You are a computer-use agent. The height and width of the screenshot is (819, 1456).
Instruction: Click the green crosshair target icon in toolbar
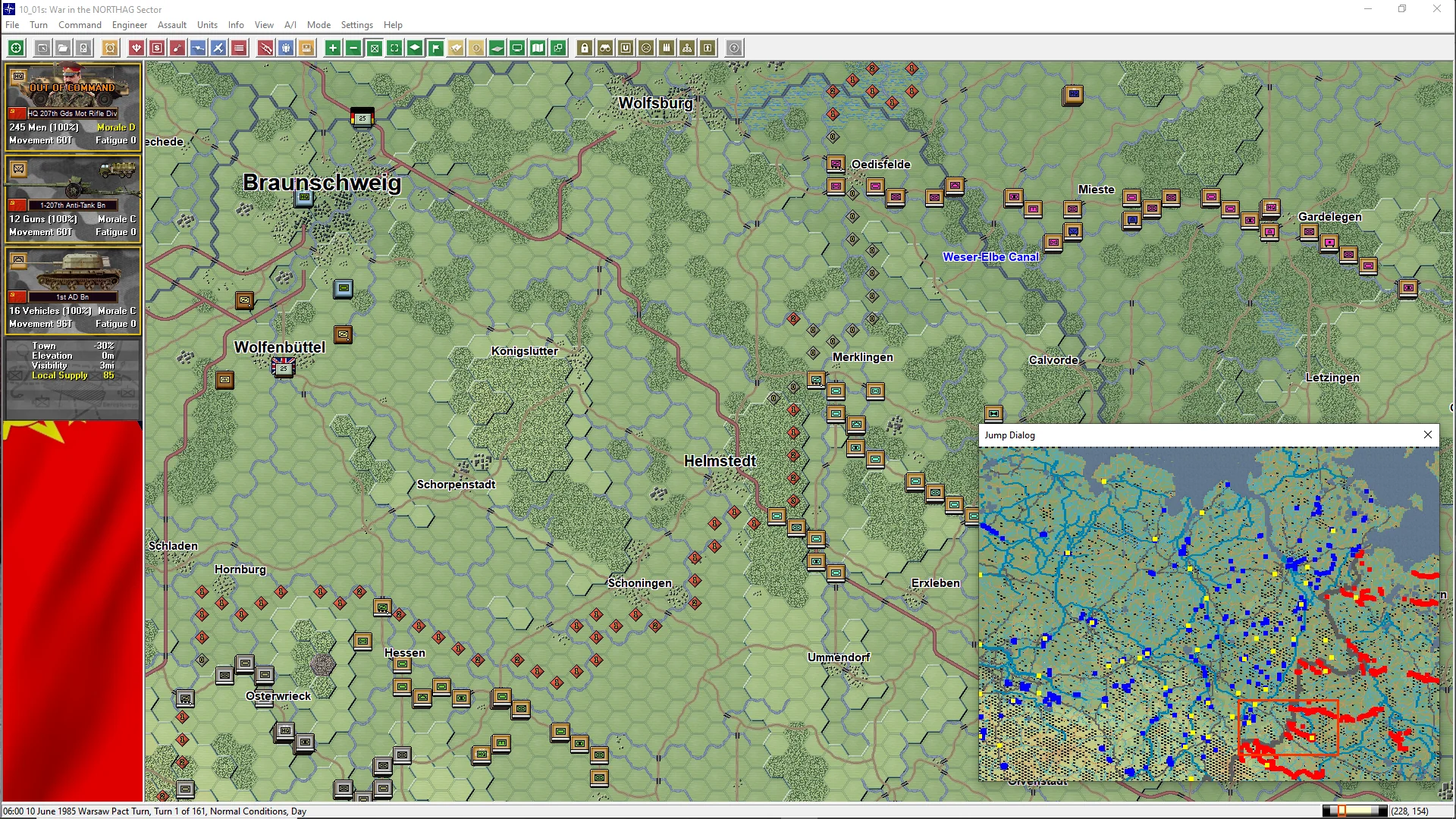click(16, 49)
